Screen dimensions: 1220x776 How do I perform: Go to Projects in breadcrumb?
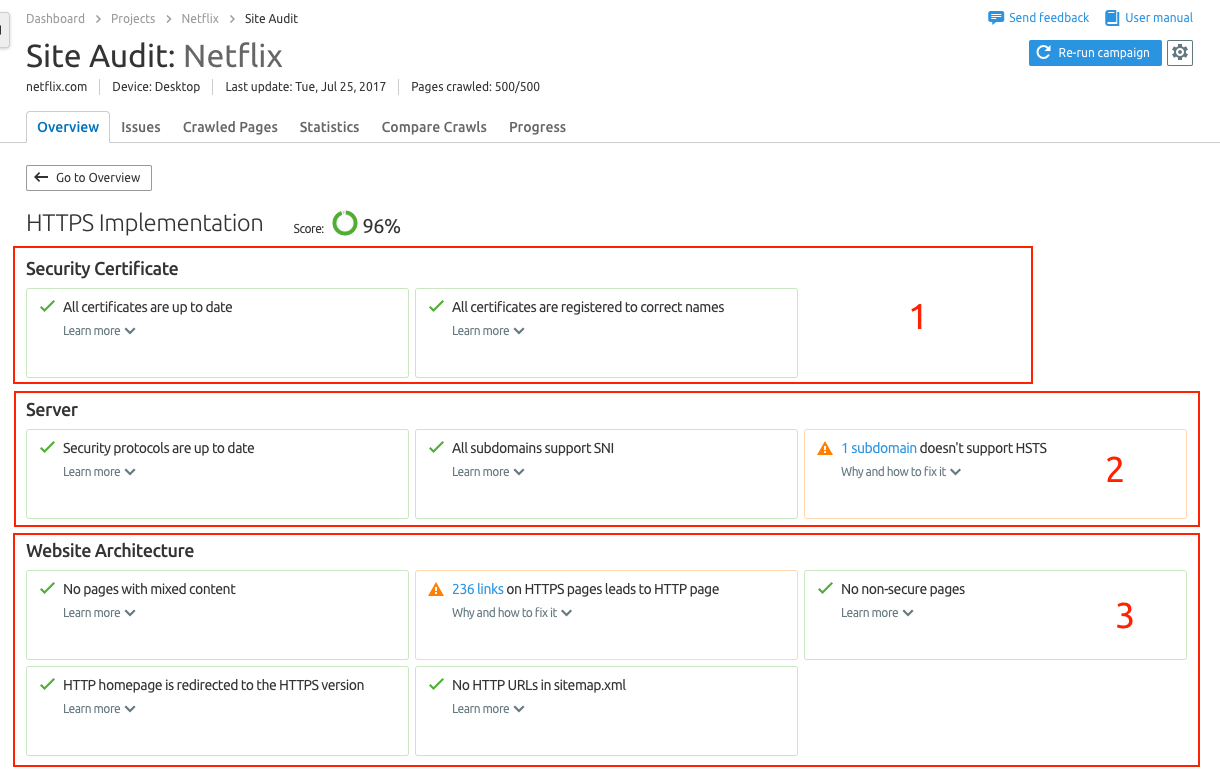(133, 19)
